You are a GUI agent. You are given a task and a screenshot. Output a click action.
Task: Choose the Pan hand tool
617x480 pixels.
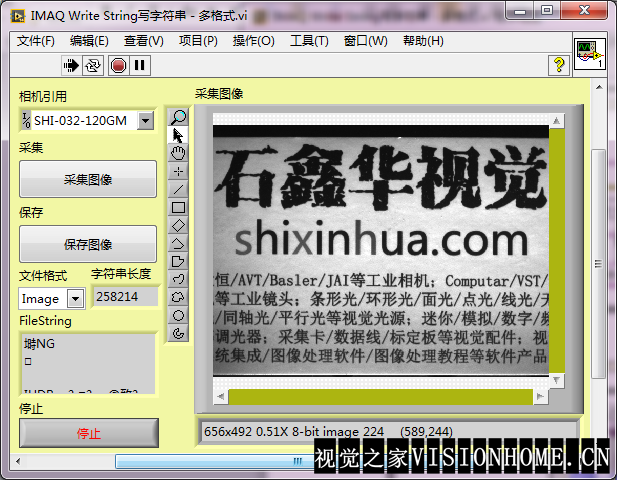179,153
